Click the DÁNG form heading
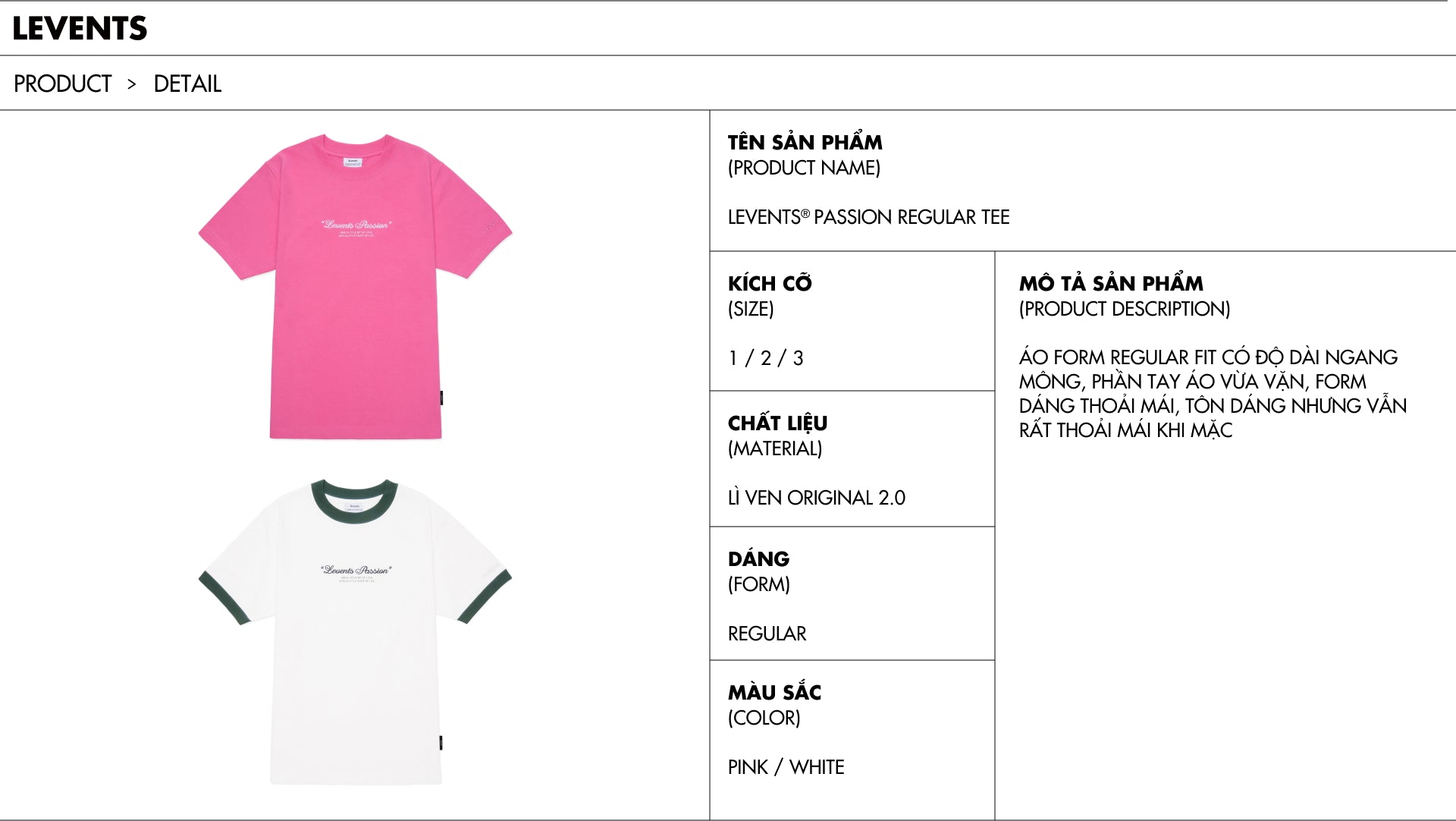The width and height of the screenshot is (1456, 821). click(758, 558)
